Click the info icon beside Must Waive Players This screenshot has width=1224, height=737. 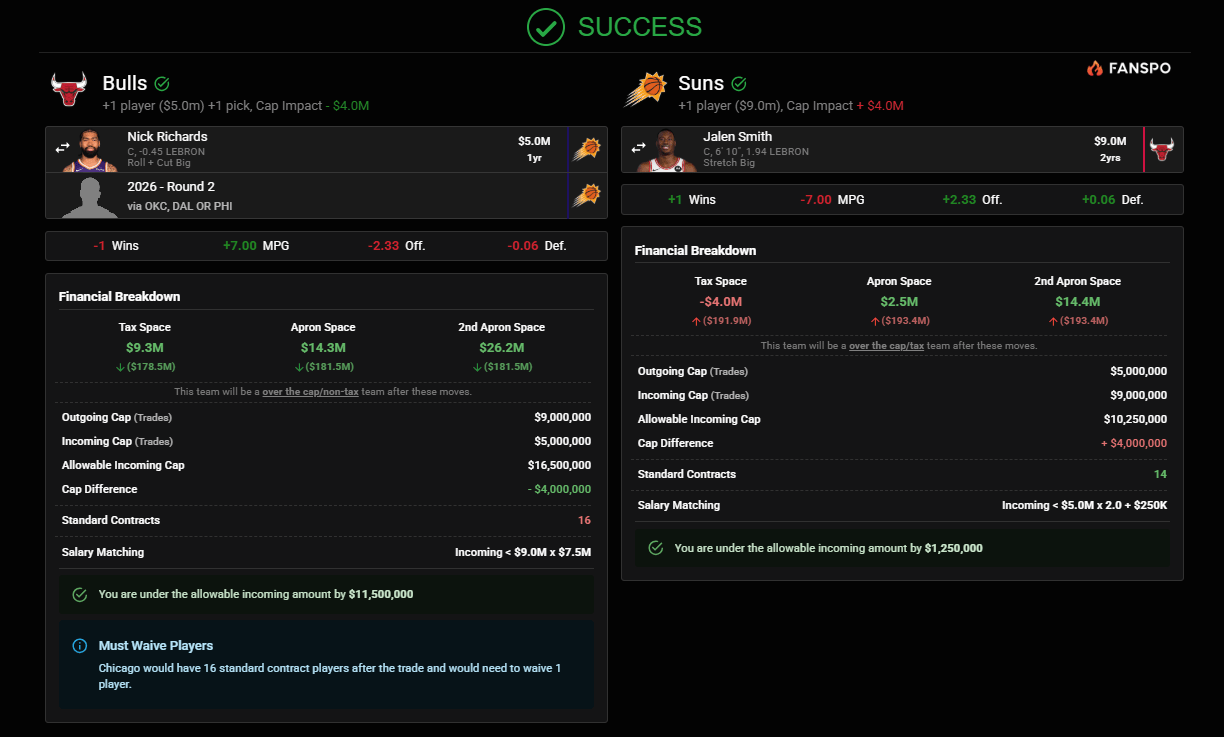(x=80, y=646)
